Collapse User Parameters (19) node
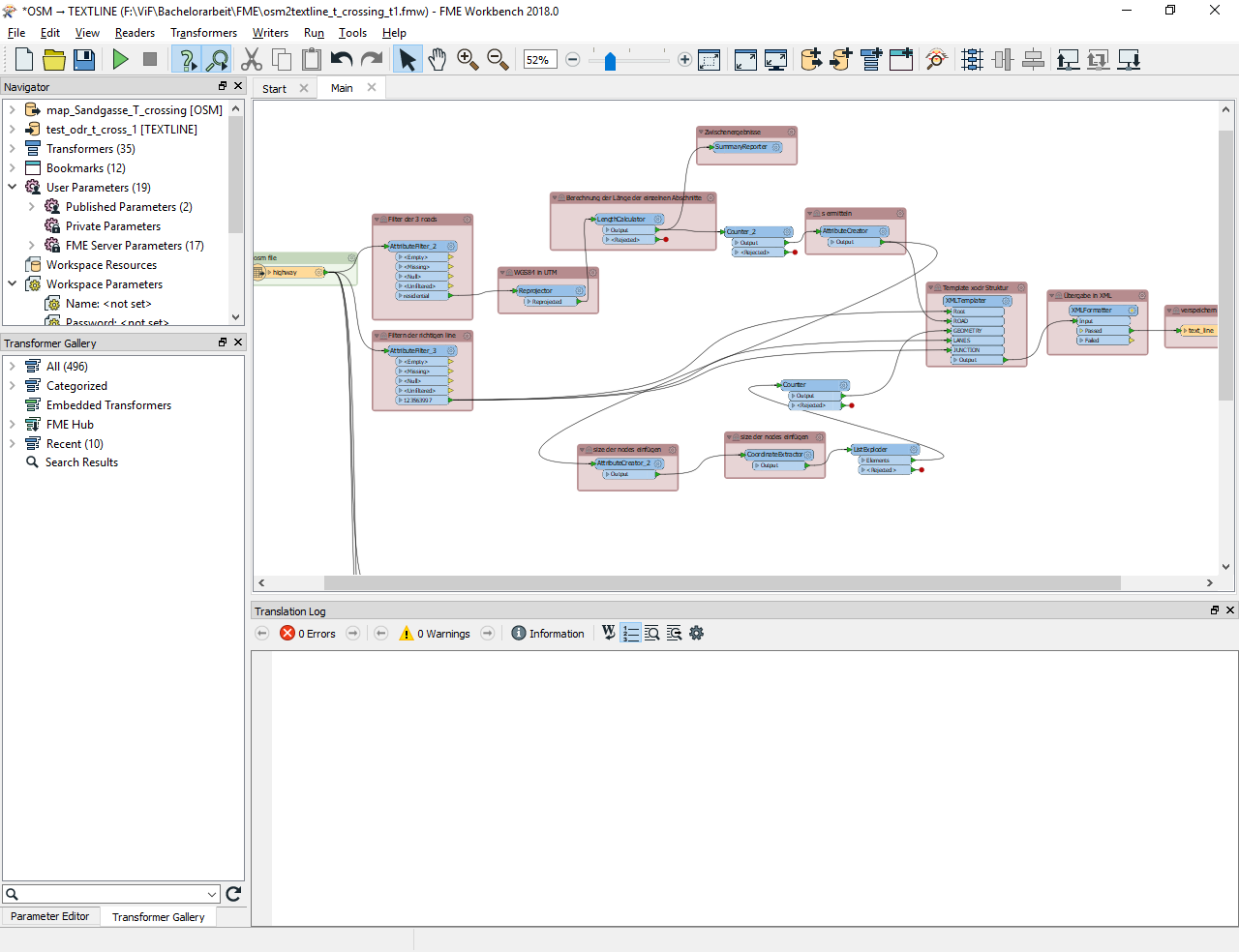 tap(12, 188)
